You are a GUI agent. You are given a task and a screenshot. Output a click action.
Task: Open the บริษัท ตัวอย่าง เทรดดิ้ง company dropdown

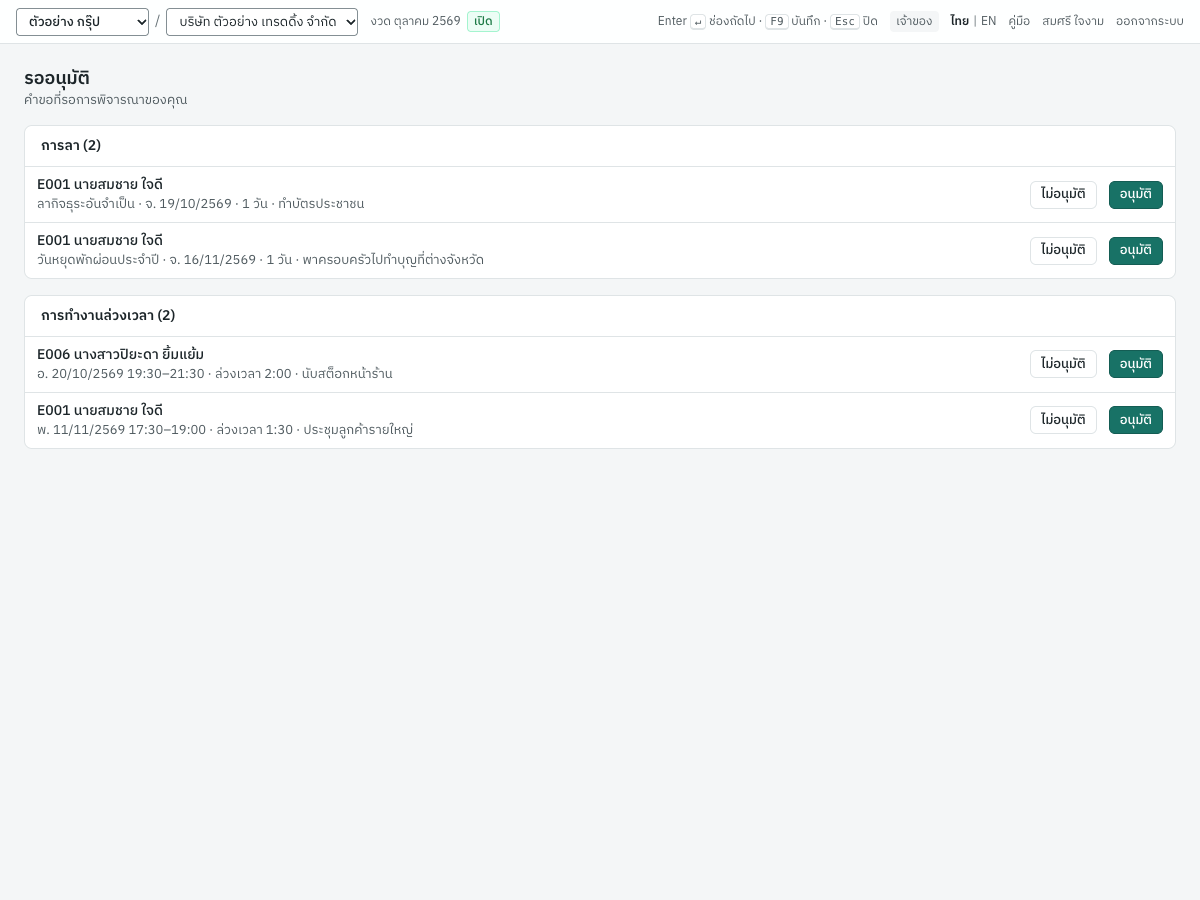pos(262,22)
